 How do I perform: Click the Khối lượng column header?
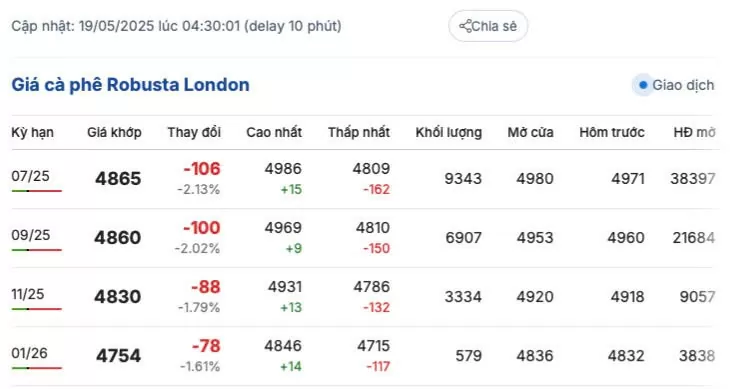[449, 132]
